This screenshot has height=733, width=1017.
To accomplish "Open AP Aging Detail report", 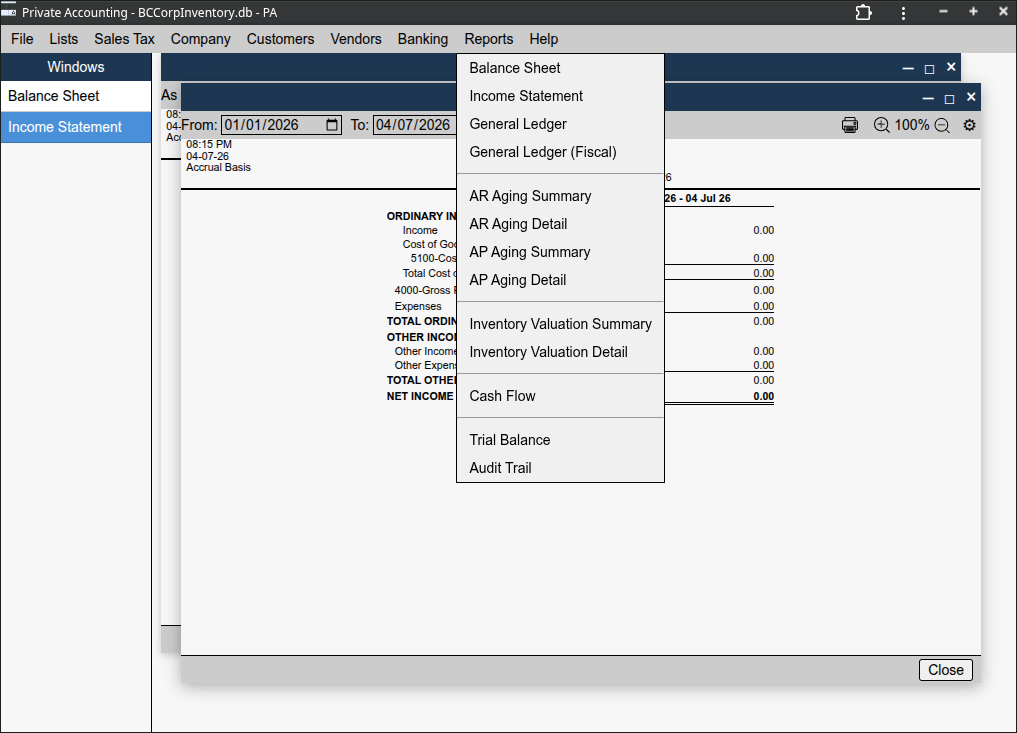I will coord(560,280).
